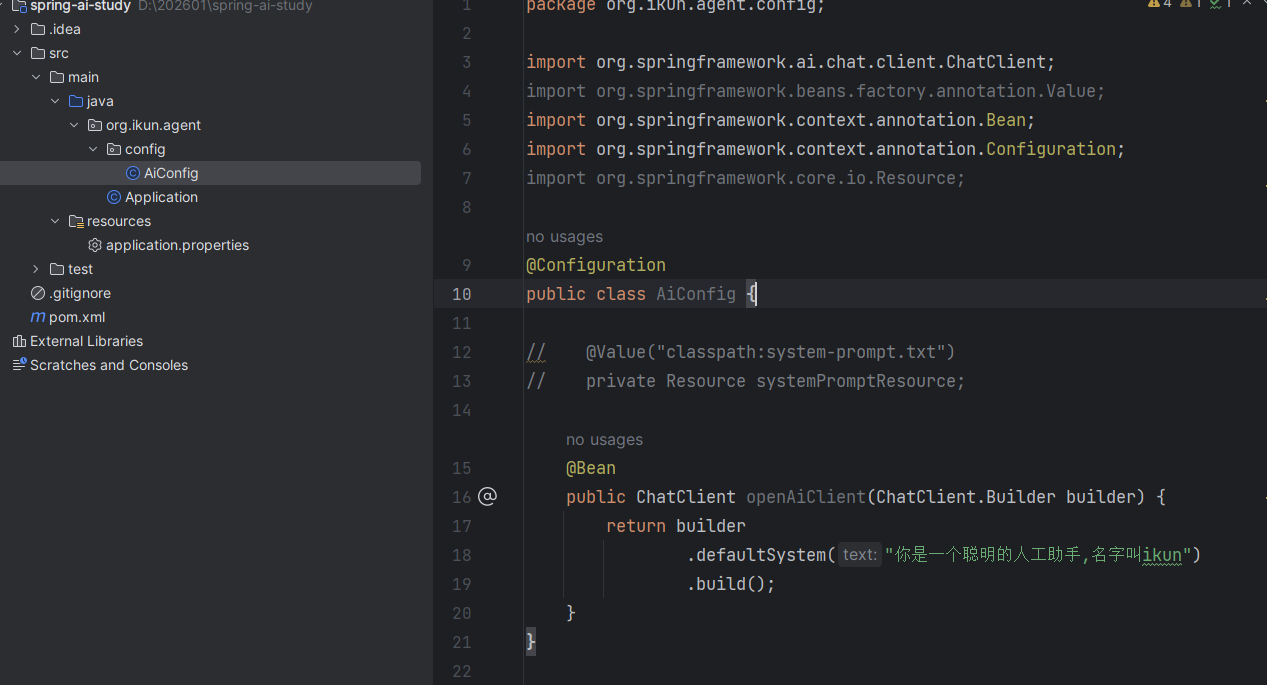
Task: Click the resources folder icon
Action: click(76, 221)
